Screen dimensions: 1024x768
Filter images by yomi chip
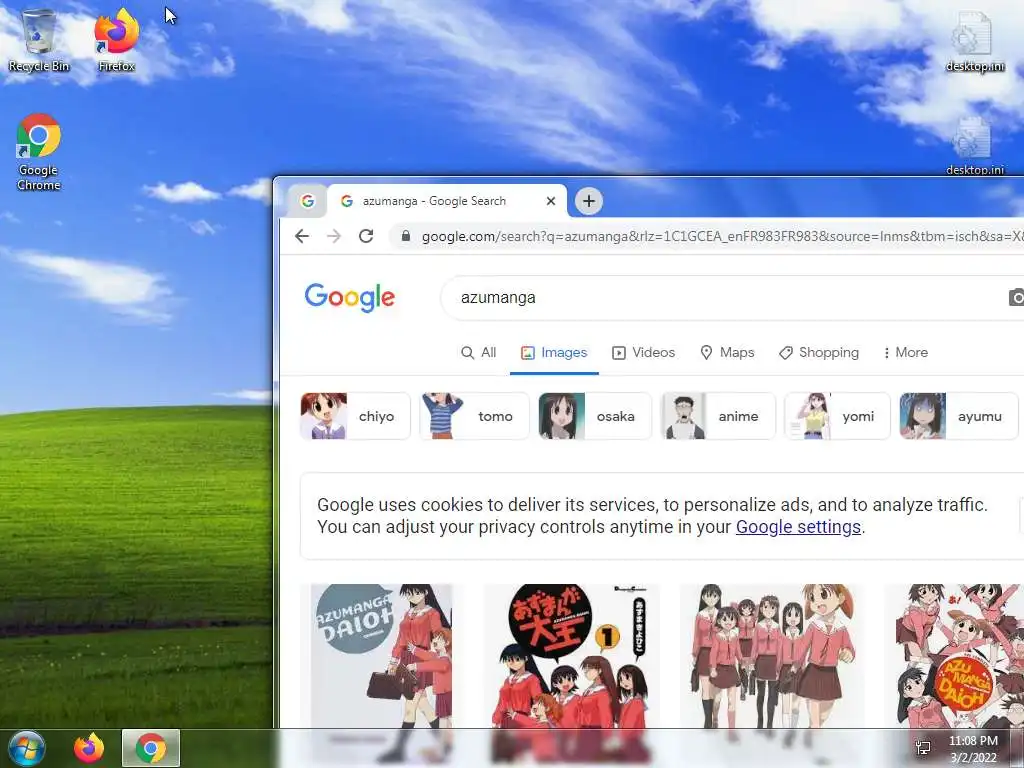pyautogui.click(x=837, y=416)
